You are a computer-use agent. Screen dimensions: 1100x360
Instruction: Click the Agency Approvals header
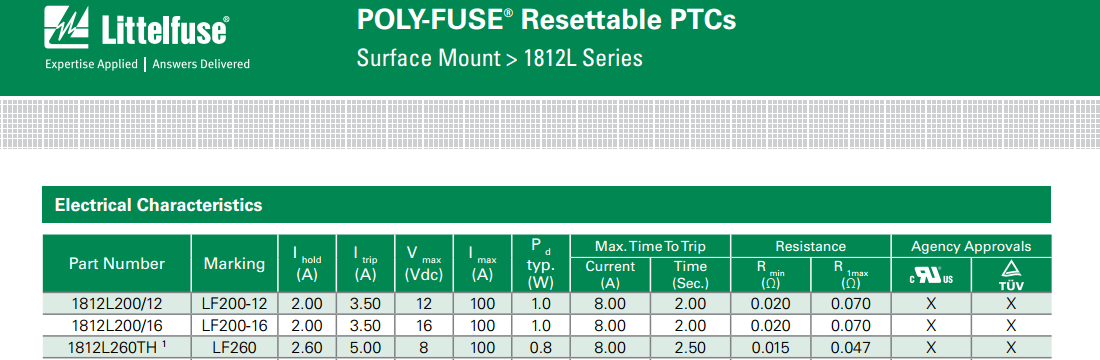pyautogui.click(x=971, y=246)
